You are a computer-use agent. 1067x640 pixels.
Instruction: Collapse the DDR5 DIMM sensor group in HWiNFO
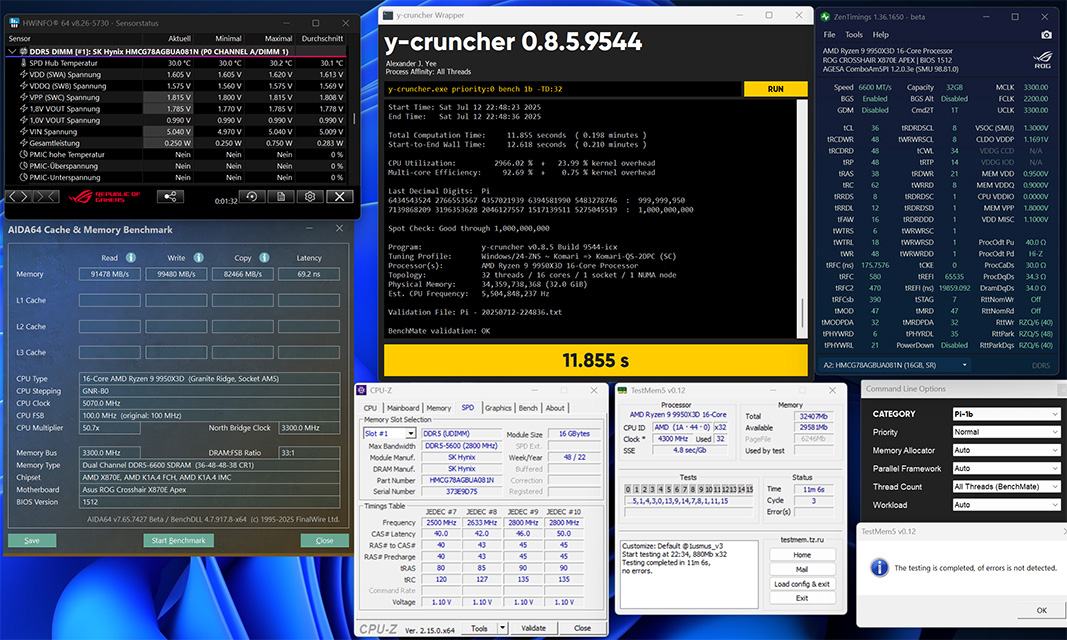click(x=12, y=52)
